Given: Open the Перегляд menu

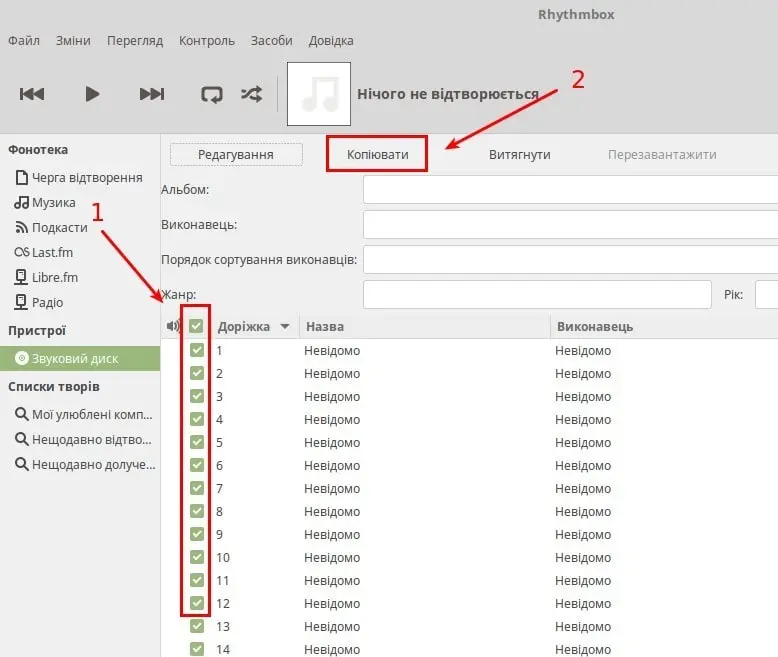Looking at the screenshot, I should [x=135, y=40].
